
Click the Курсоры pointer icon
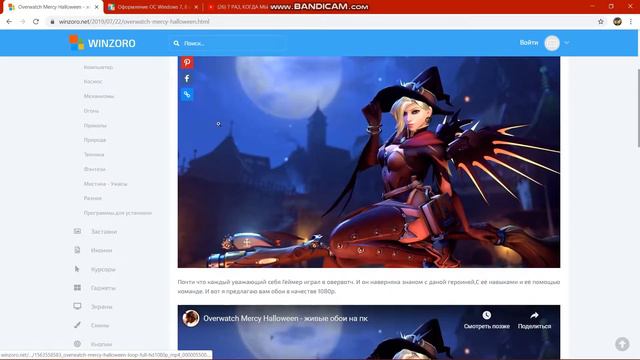77,269
